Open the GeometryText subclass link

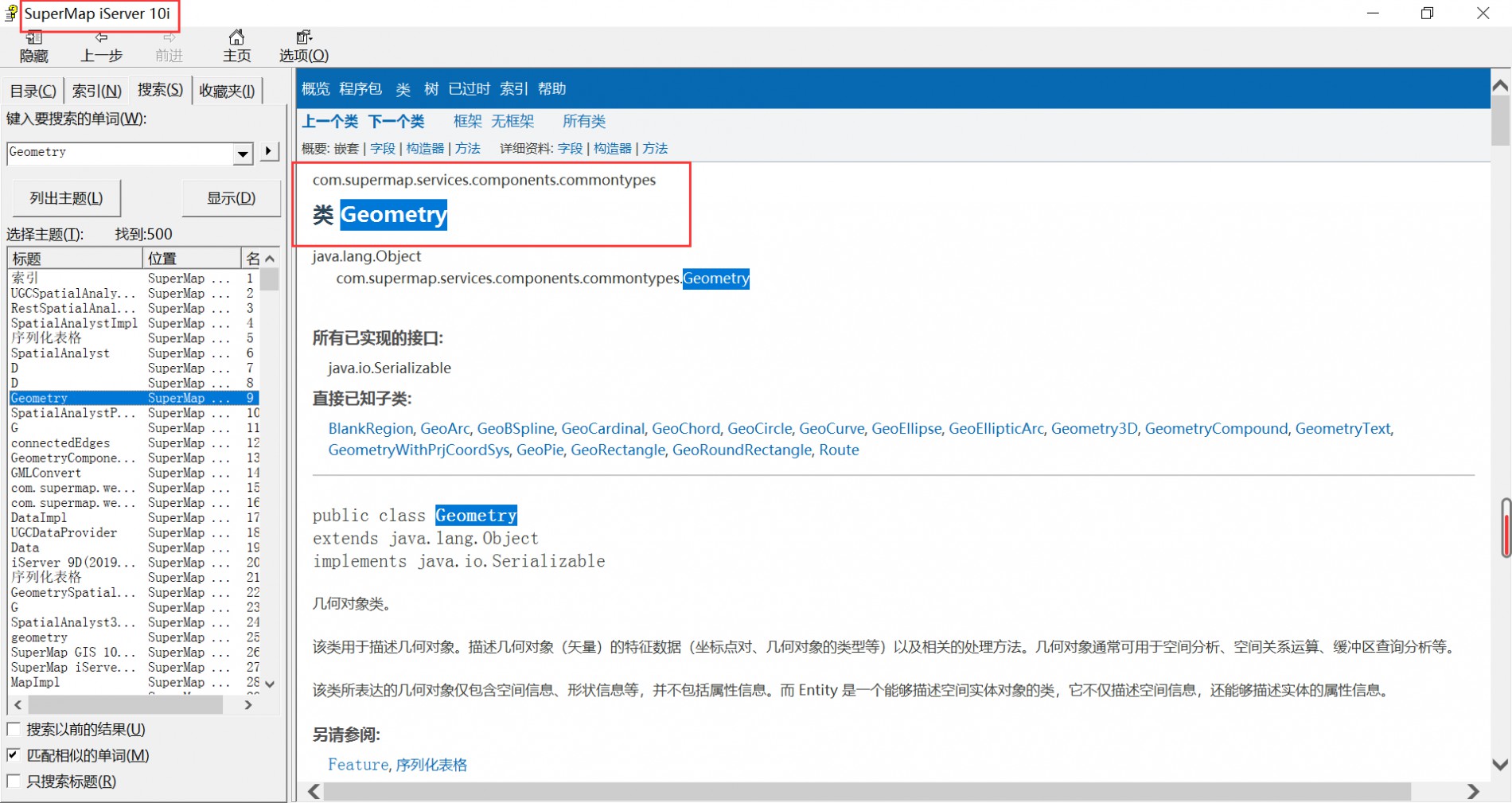[1343, 428]
